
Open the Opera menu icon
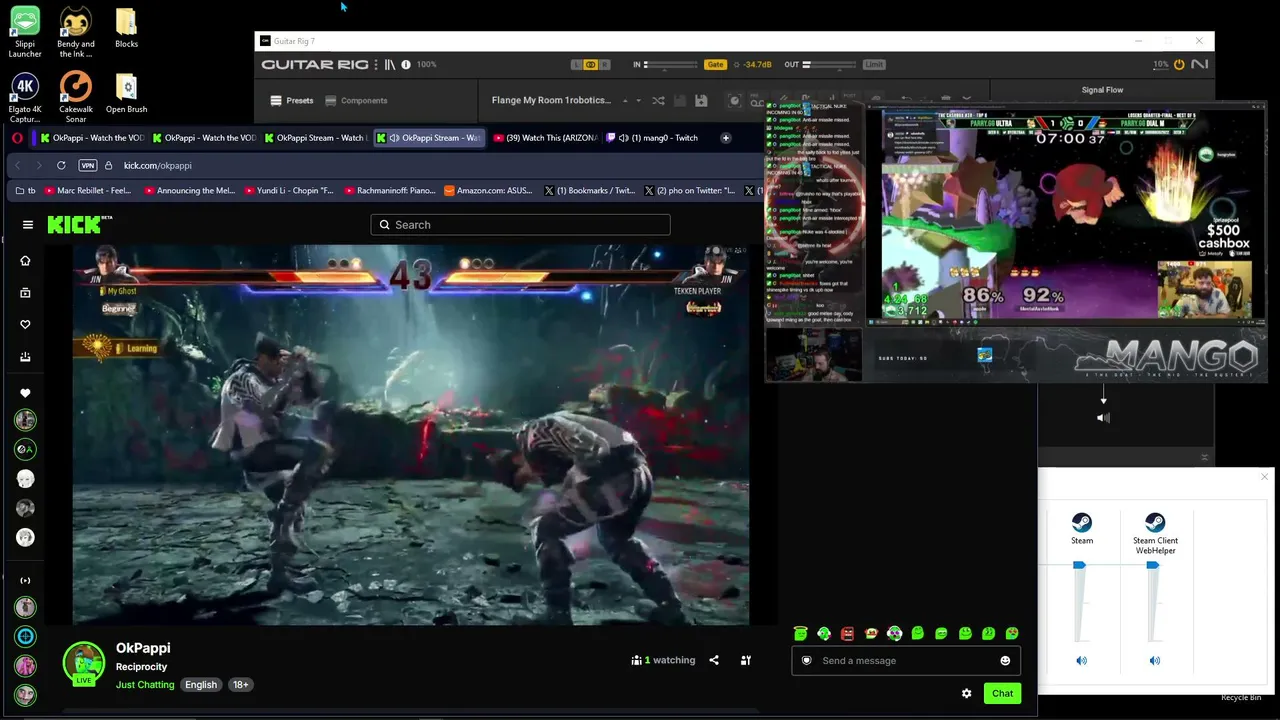click(17, 138)
